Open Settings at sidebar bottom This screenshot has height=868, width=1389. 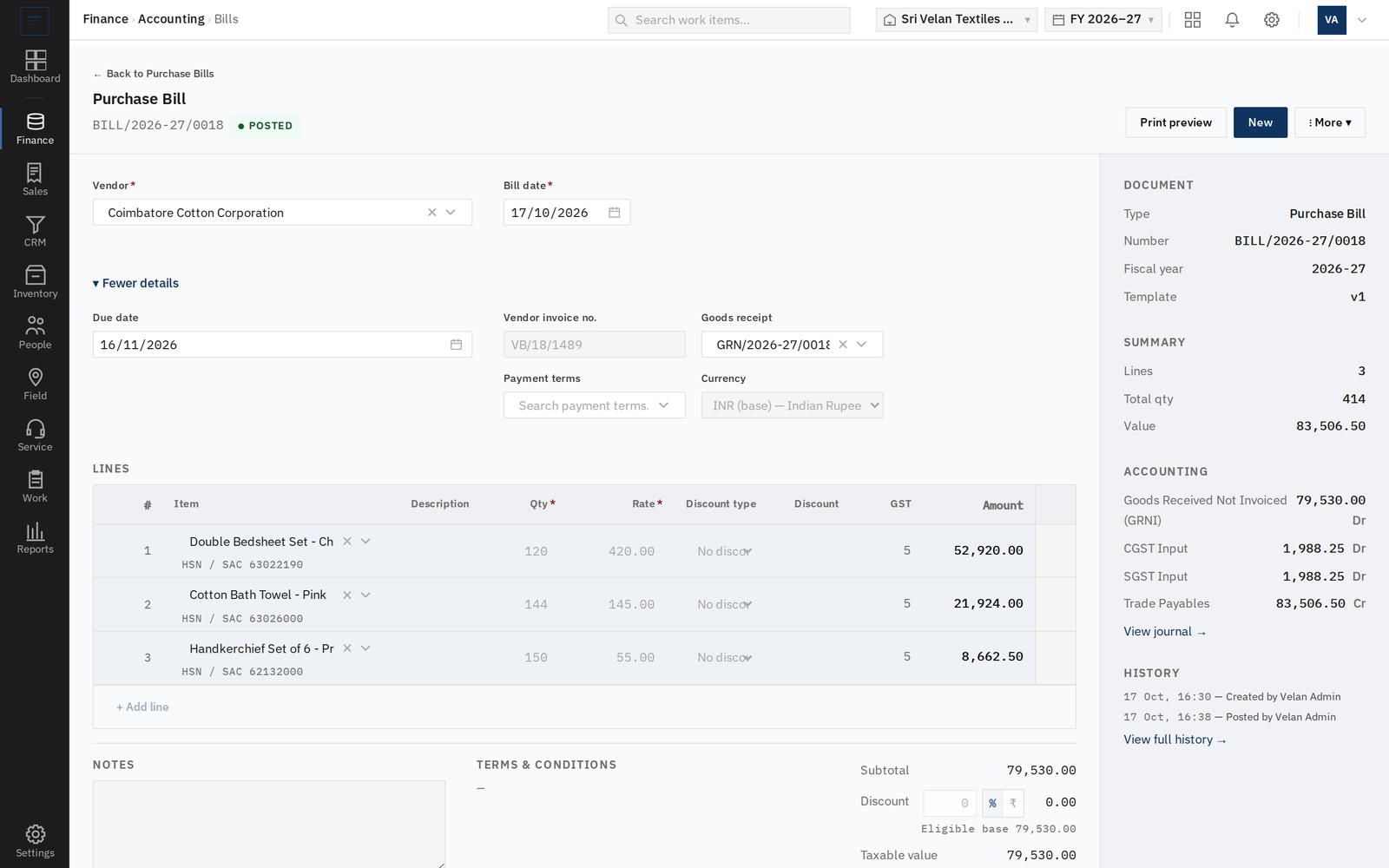(x=35, y=841)
